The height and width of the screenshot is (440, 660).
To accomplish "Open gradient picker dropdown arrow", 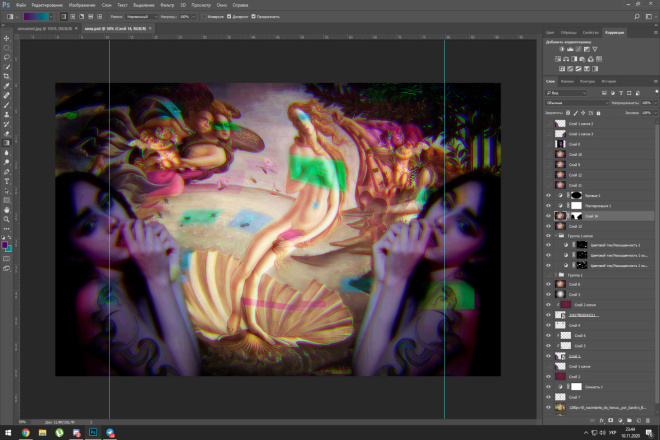I will coord(51,17).
